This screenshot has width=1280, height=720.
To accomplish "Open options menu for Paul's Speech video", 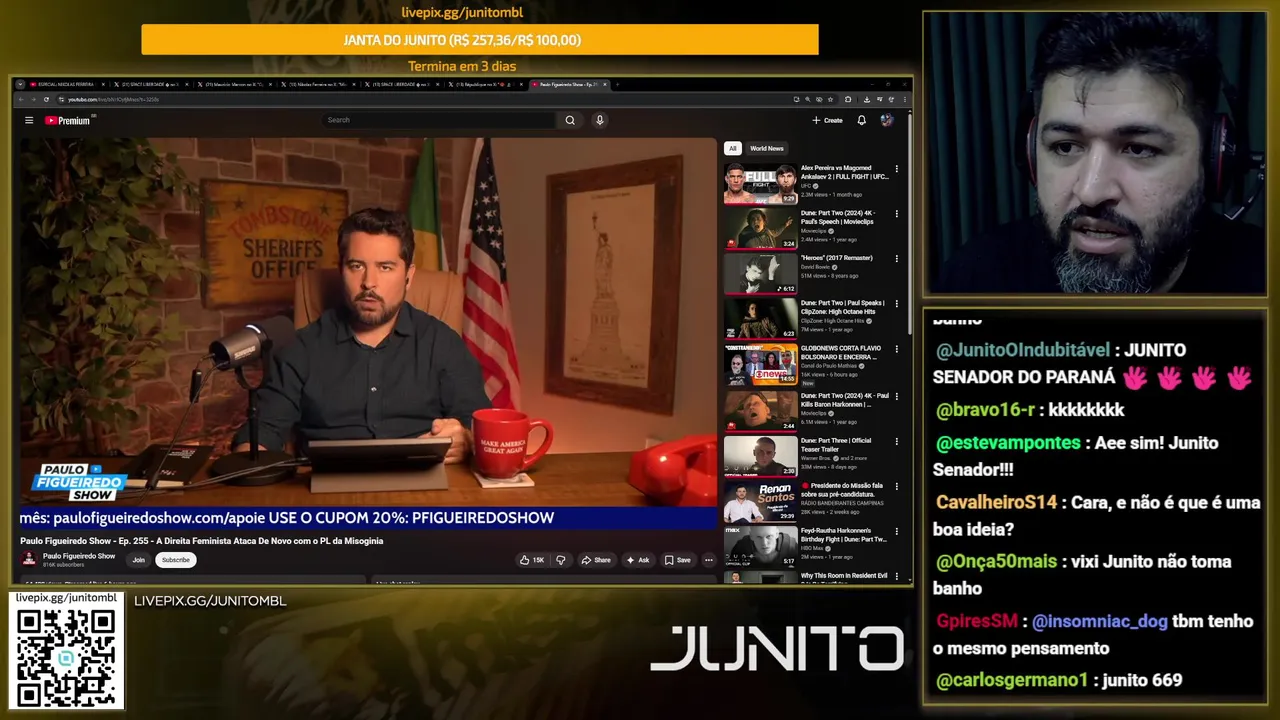I will tap(896, 214).
